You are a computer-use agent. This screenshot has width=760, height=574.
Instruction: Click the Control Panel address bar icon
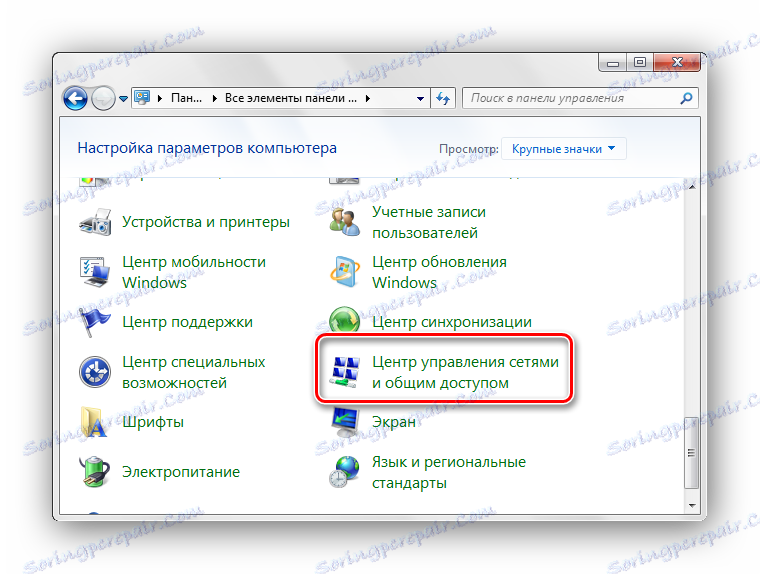coord(142,98)
